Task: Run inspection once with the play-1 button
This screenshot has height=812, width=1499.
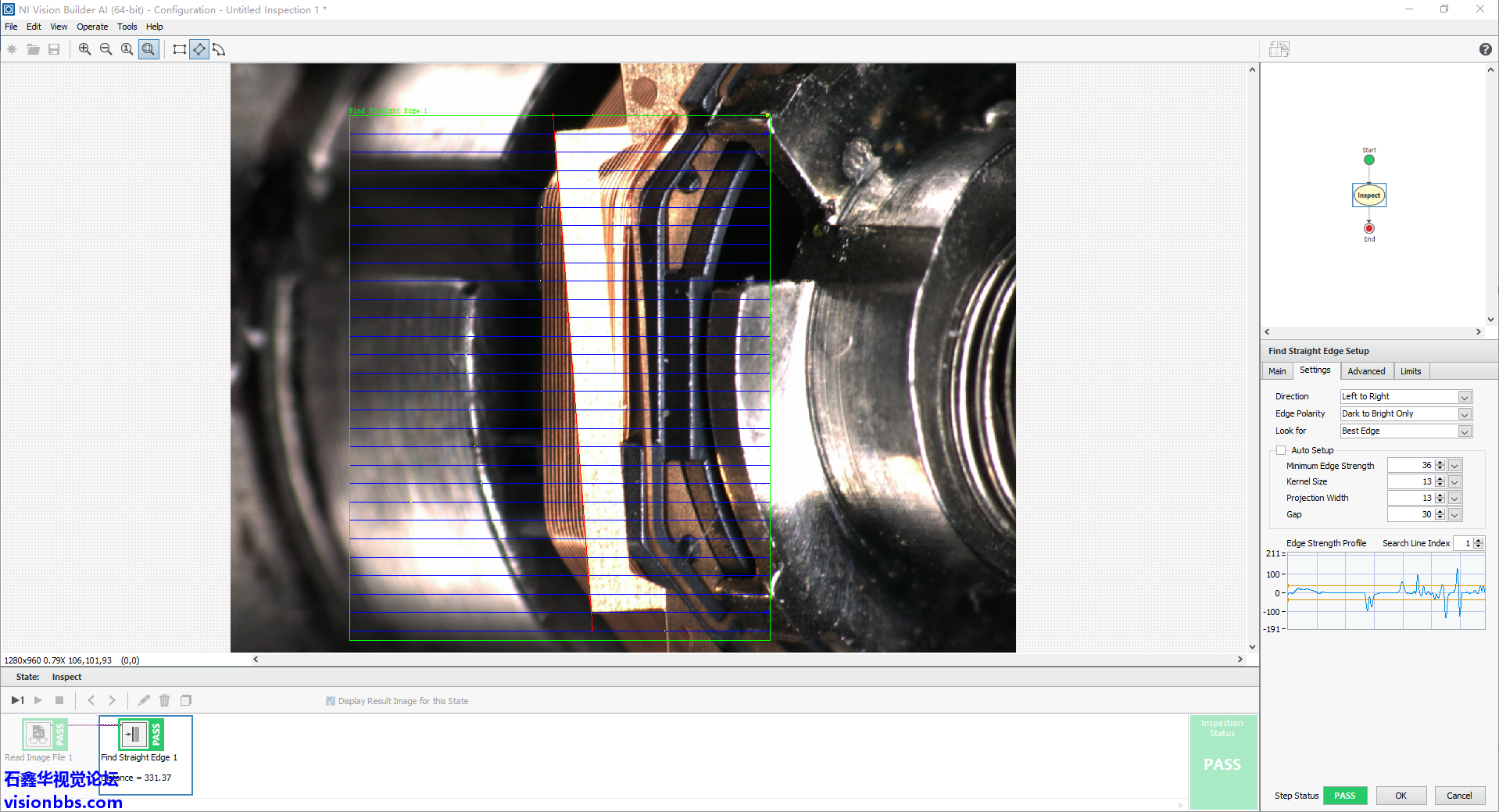Action: pyautogui.click(x=17, y=700)
